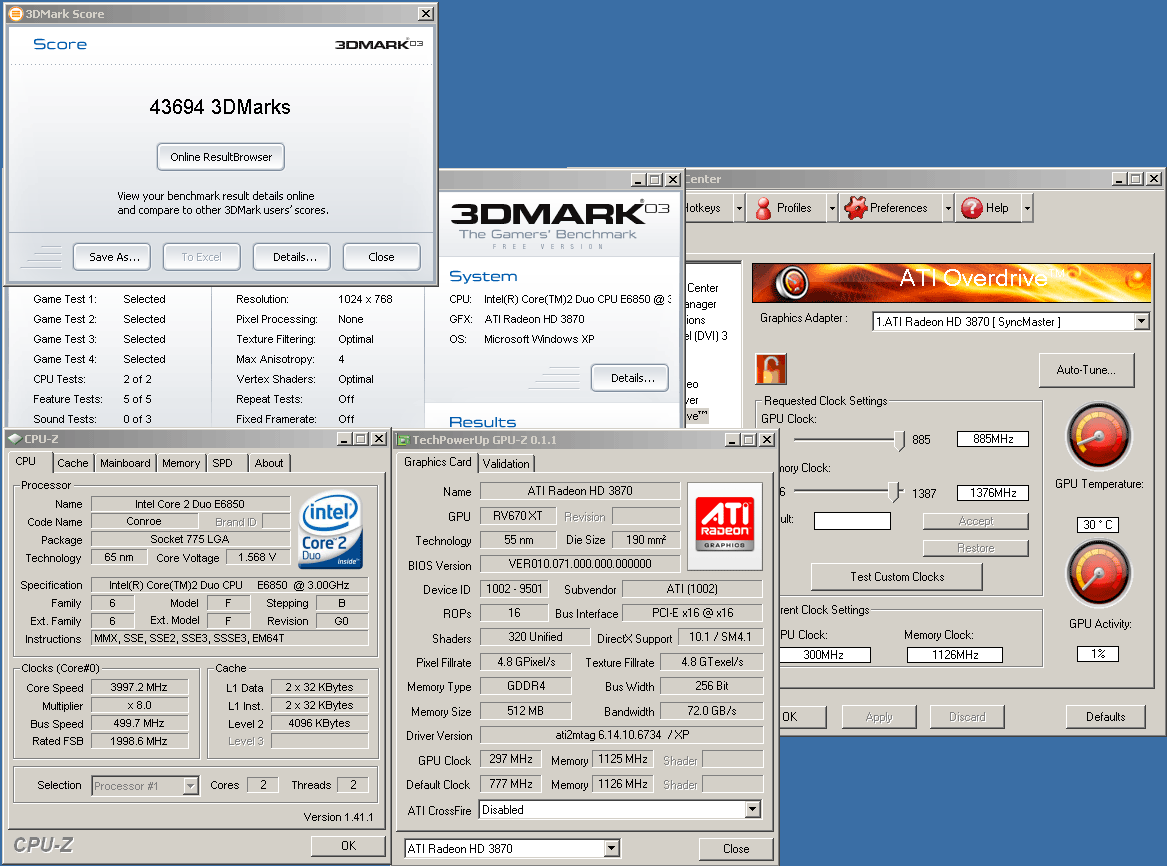Minimize the CPU-Z window
The height and width of the screenshot is (866, 1167).
click(x=343, y=439)
